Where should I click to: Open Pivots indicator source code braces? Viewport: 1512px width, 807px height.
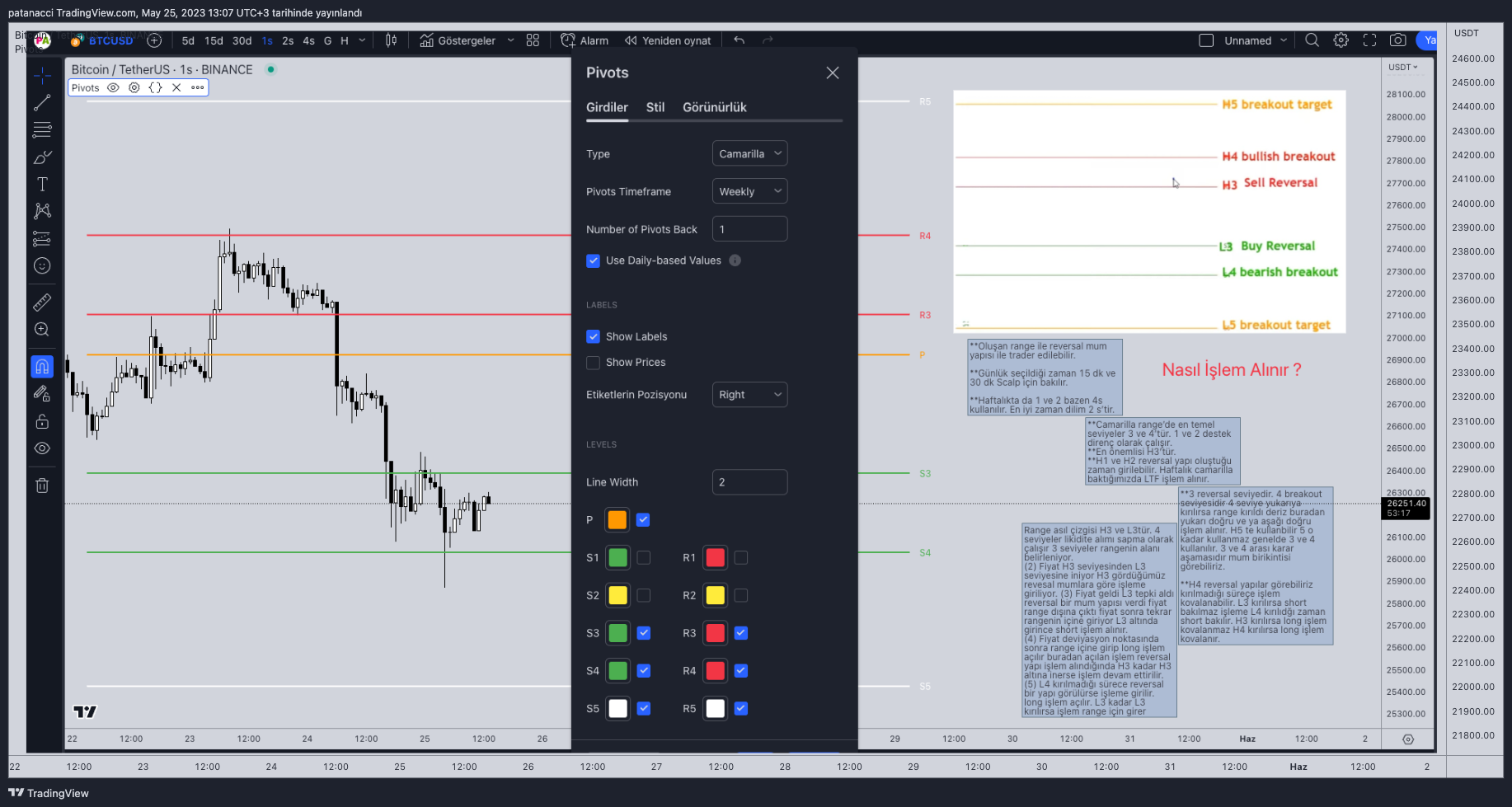tap(155, 87)
